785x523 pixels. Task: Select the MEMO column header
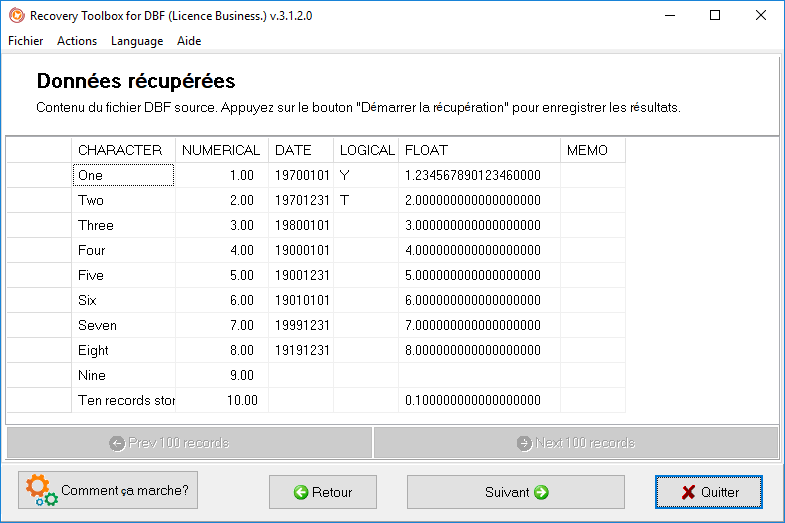[x=593, y=150]
